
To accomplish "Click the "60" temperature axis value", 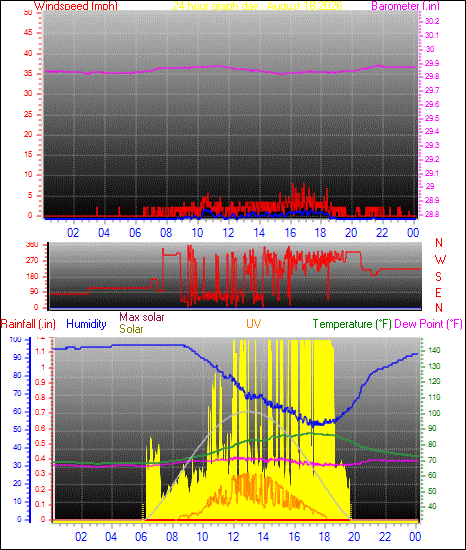I will [432, 475].
